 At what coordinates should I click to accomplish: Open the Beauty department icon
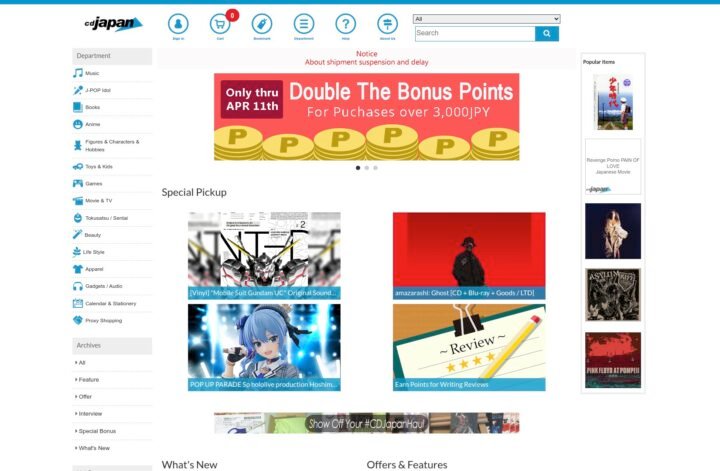(x=78, y=235)
